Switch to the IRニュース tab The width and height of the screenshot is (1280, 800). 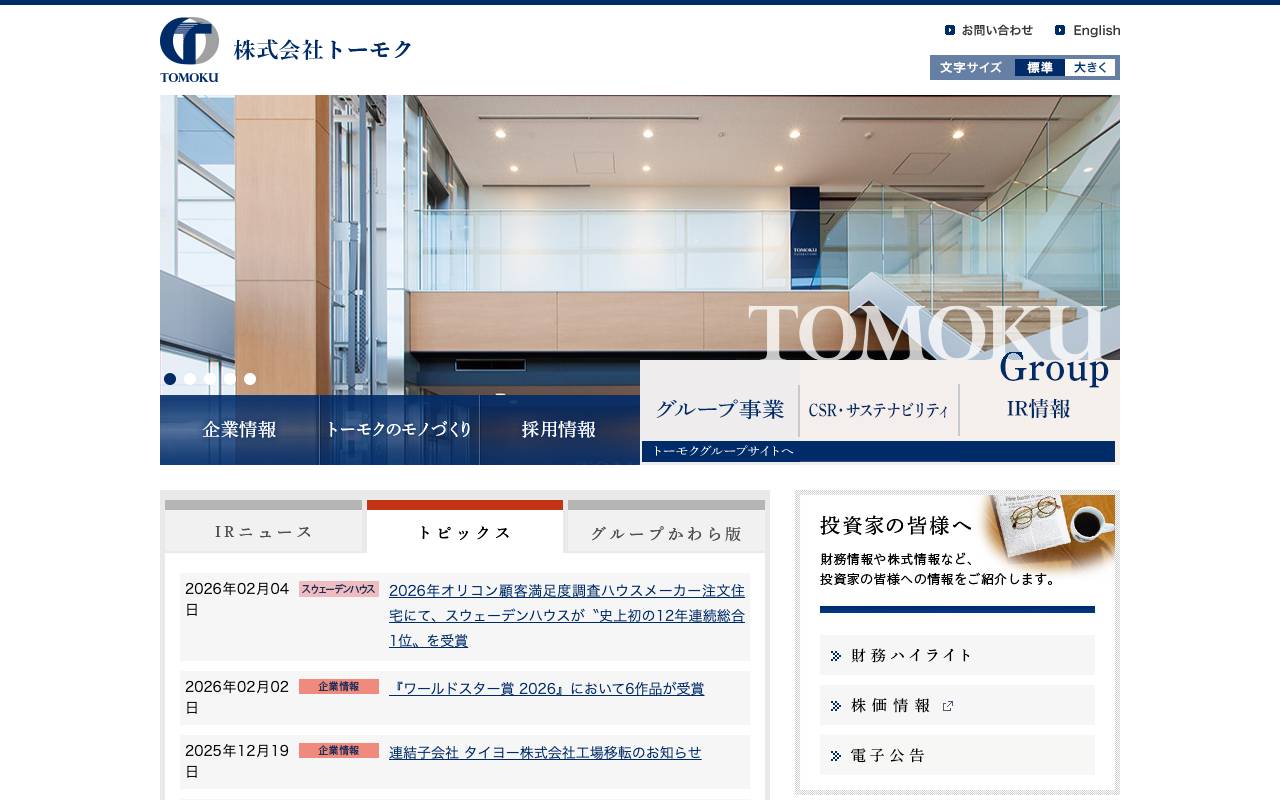[x=263, y=531]
